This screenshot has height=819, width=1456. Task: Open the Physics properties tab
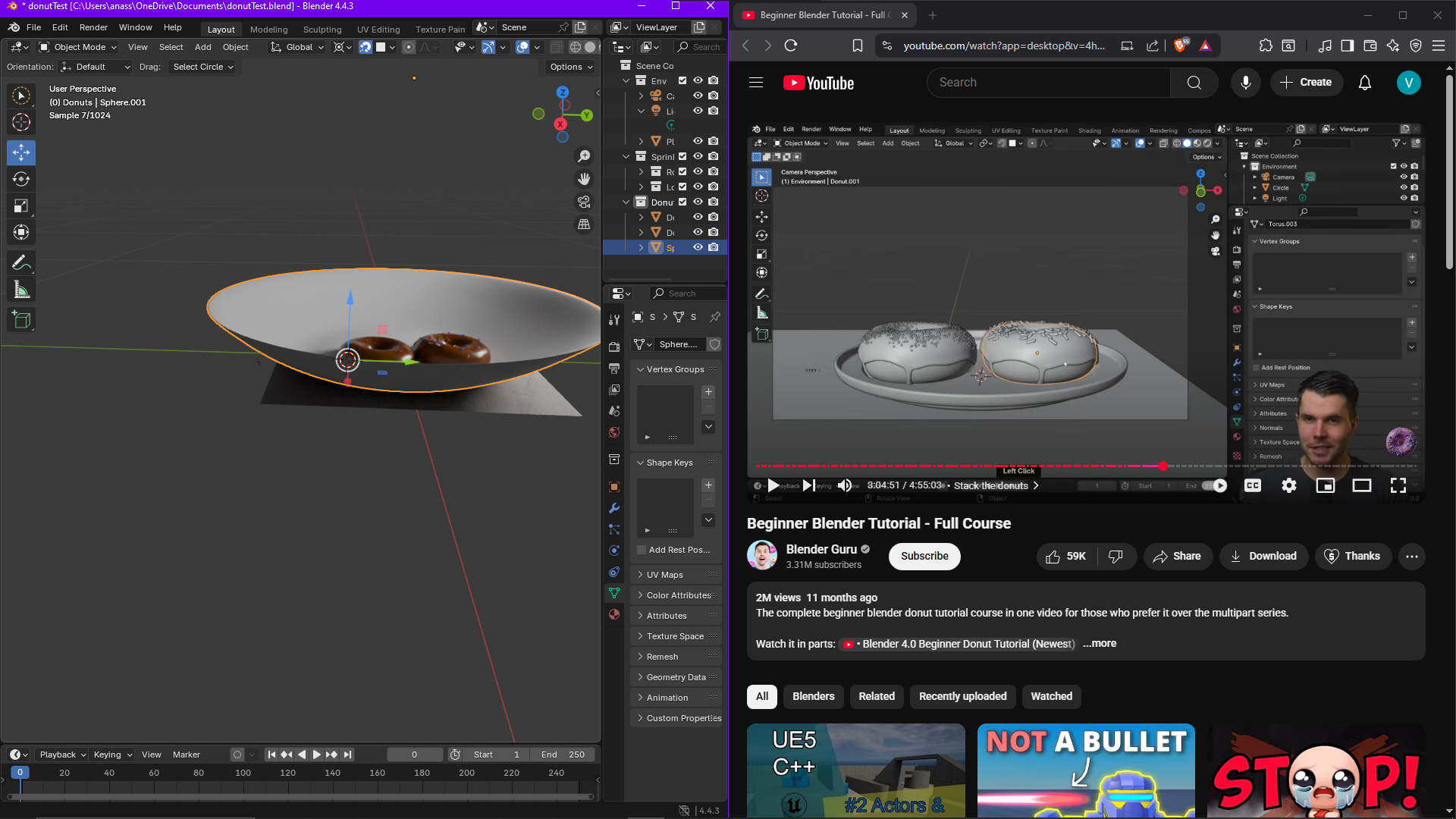tap(614, 551)
